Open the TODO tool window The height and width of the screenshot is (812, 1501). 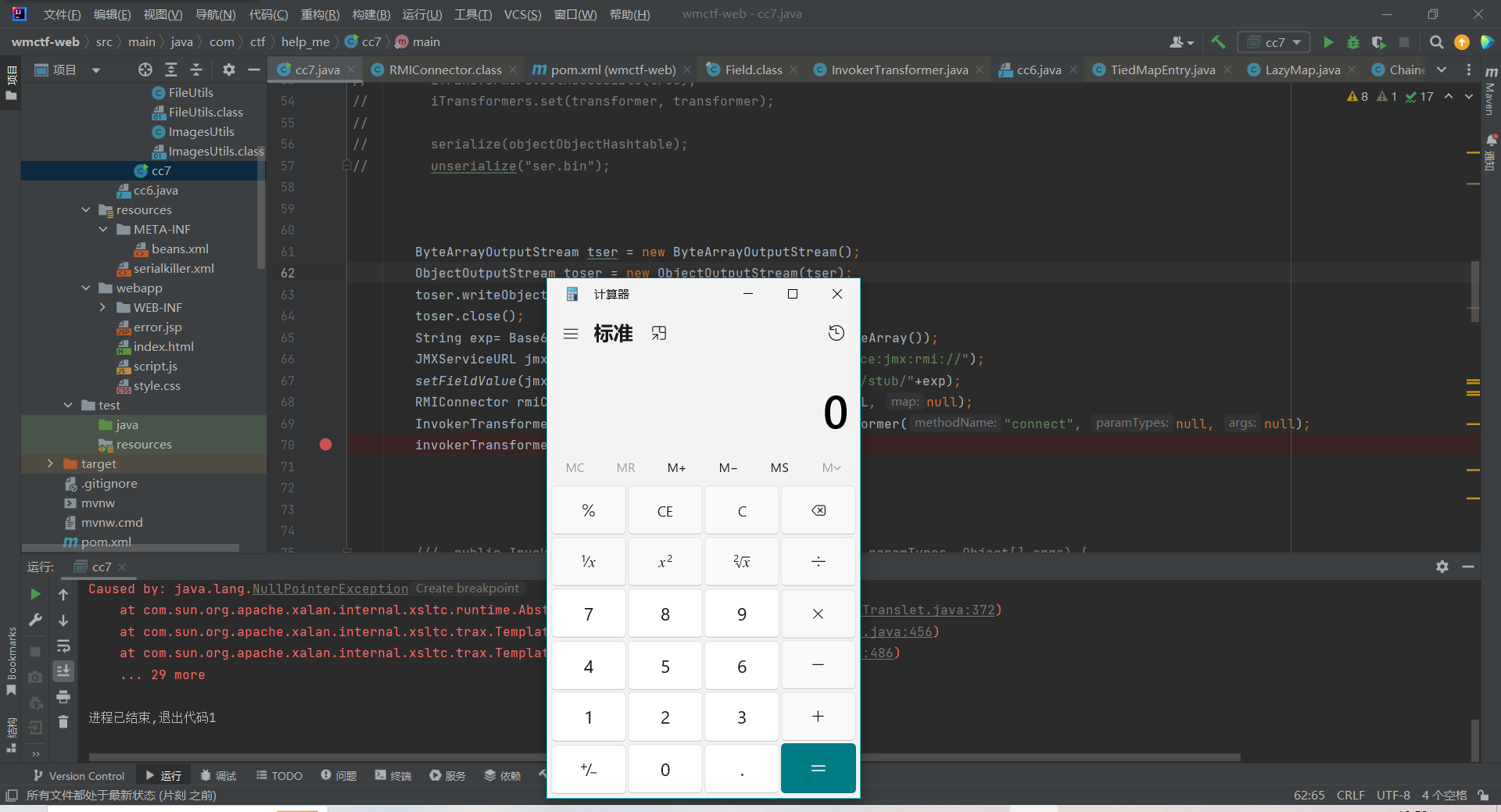tap(279, 775)
